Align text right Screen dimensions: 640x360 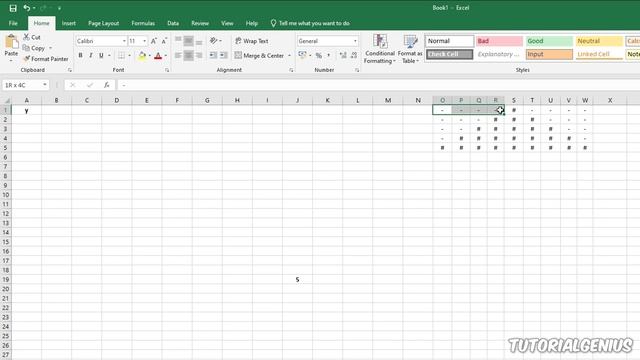(199, 55)
